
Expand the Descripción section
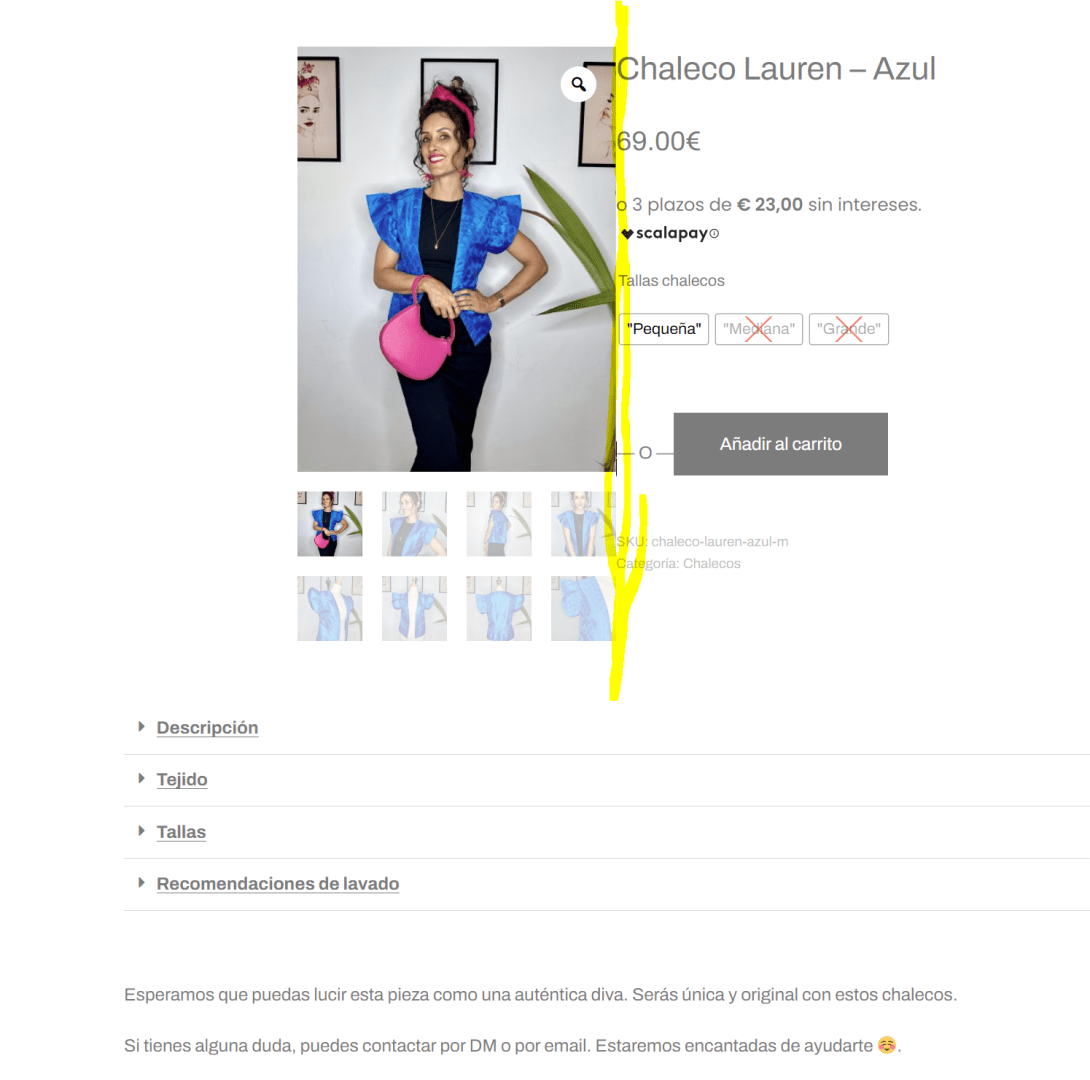point(207,728)
